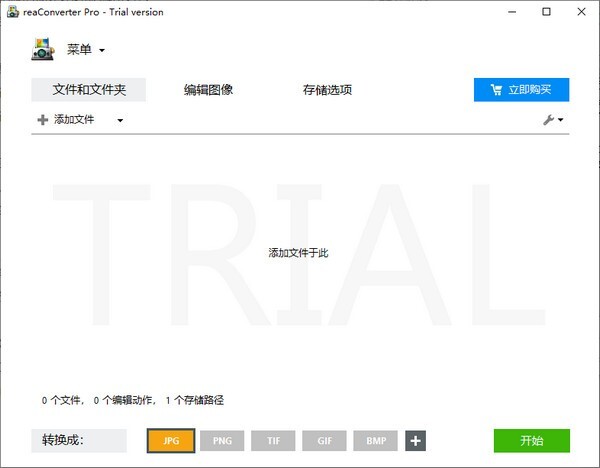The height and width of the screenshot is (468, 600).
Task: Click the status line showing 0 个文件
Action: tap(132, 400)
